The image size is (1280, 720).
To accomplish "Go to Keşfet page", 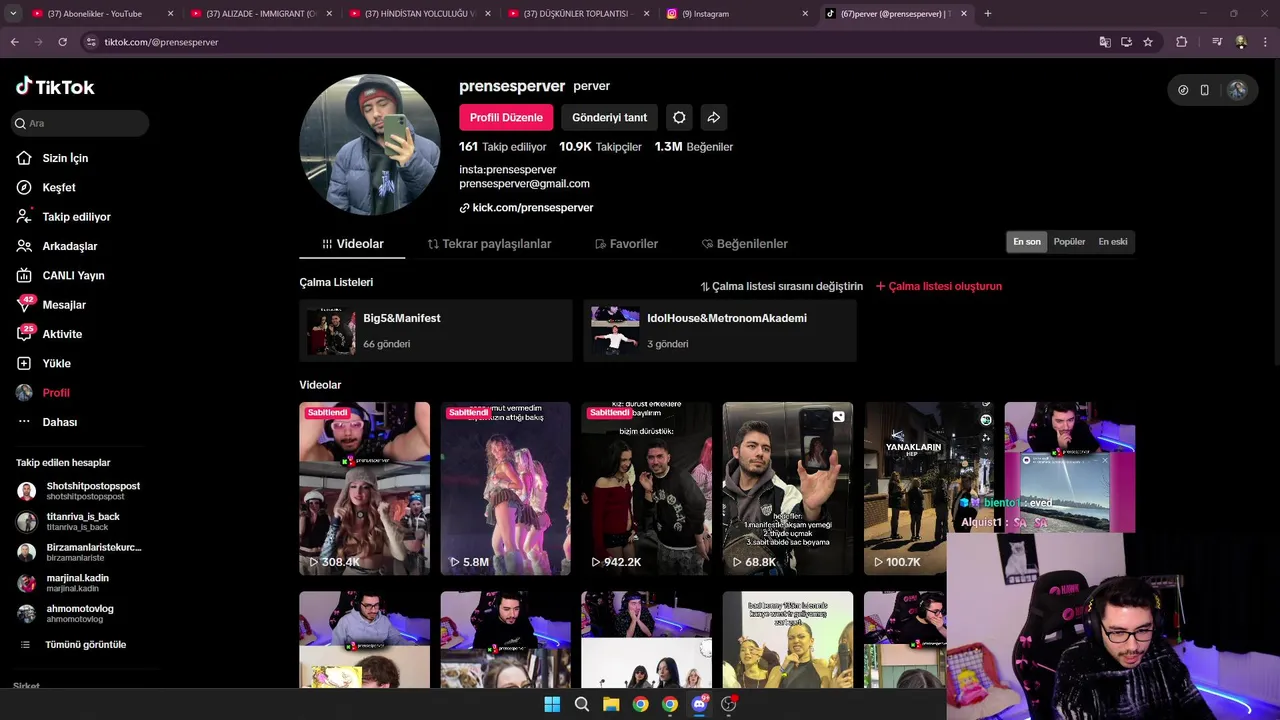I will [x=59, y=187].
